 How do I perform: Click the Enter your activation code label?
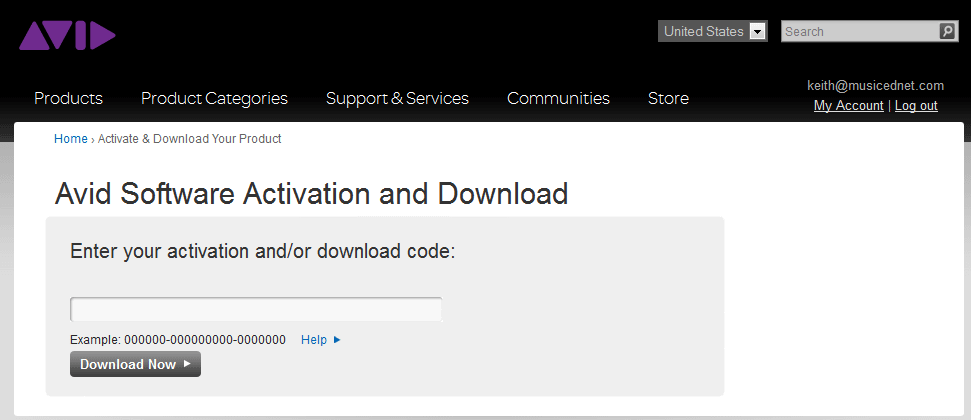[262, 251]
